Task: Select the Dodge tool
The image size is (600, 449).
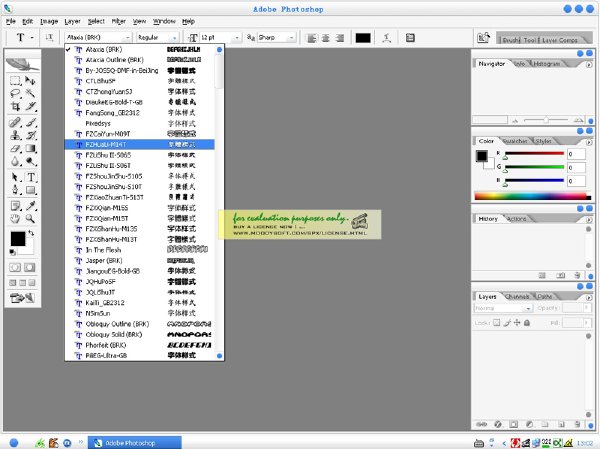Action: pyautogui.click(x=30, y=162)
